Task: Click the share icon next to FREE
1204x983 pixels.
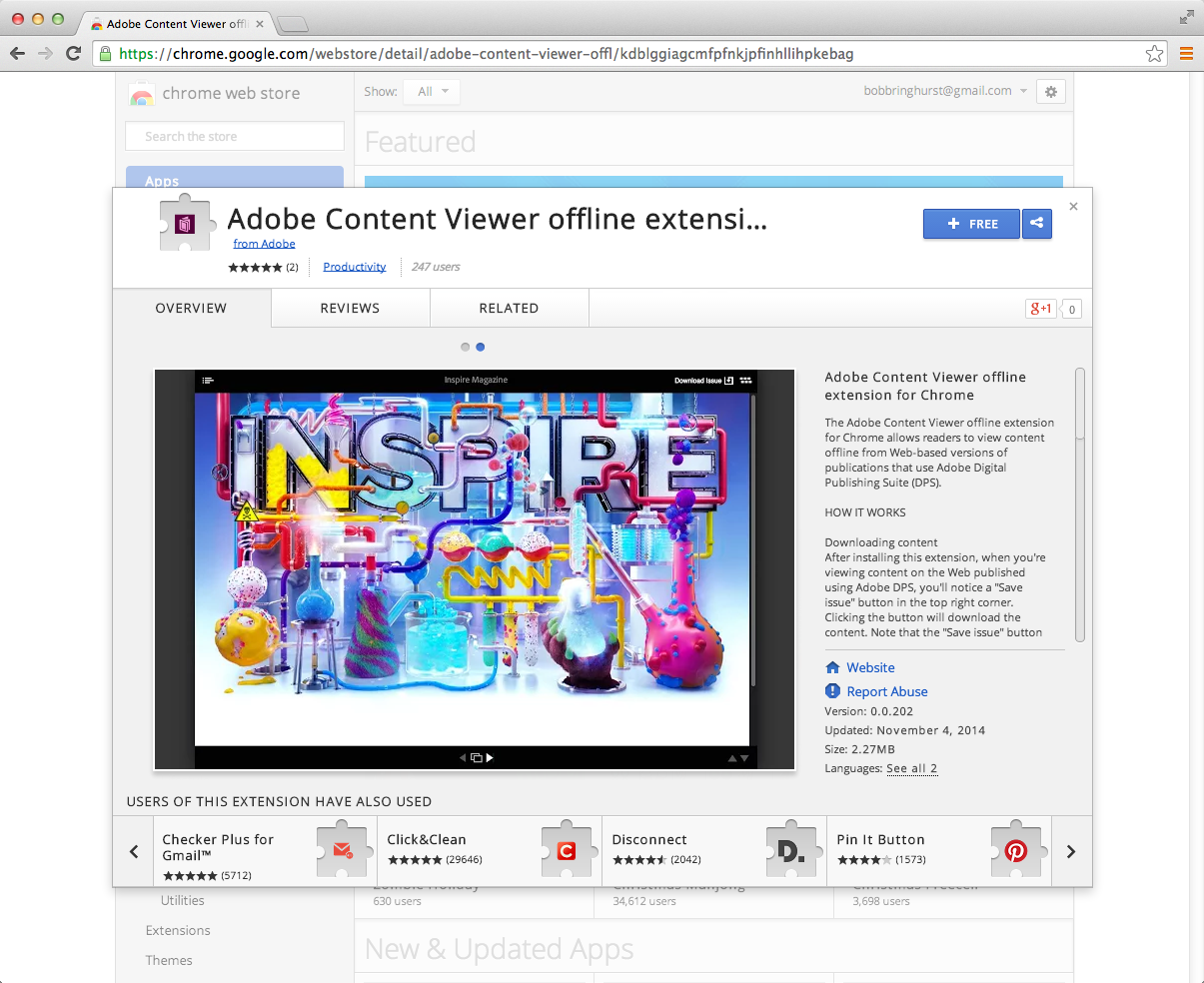Action: (1036, 224)
